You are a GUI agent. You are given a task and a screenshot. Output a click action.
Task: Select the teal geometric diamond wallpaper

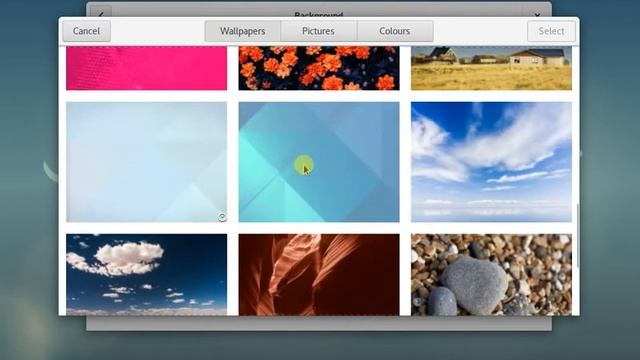[x=319, y=162]
